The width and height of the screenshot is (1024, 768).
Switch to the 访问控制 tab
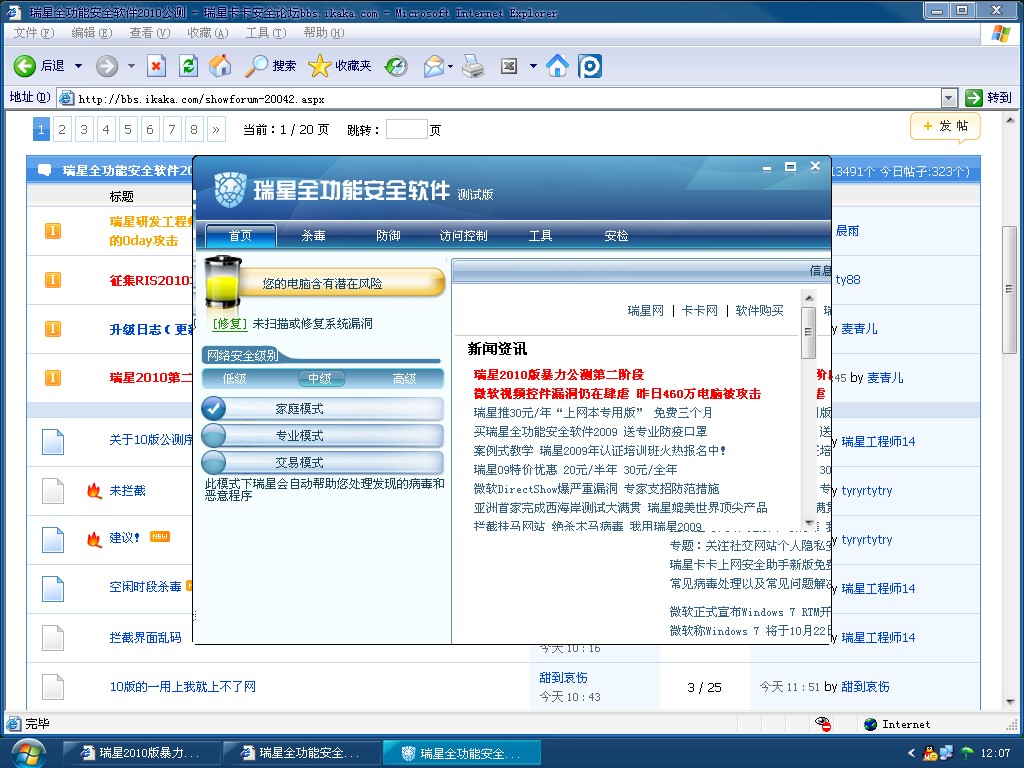[x=464, y=236]
